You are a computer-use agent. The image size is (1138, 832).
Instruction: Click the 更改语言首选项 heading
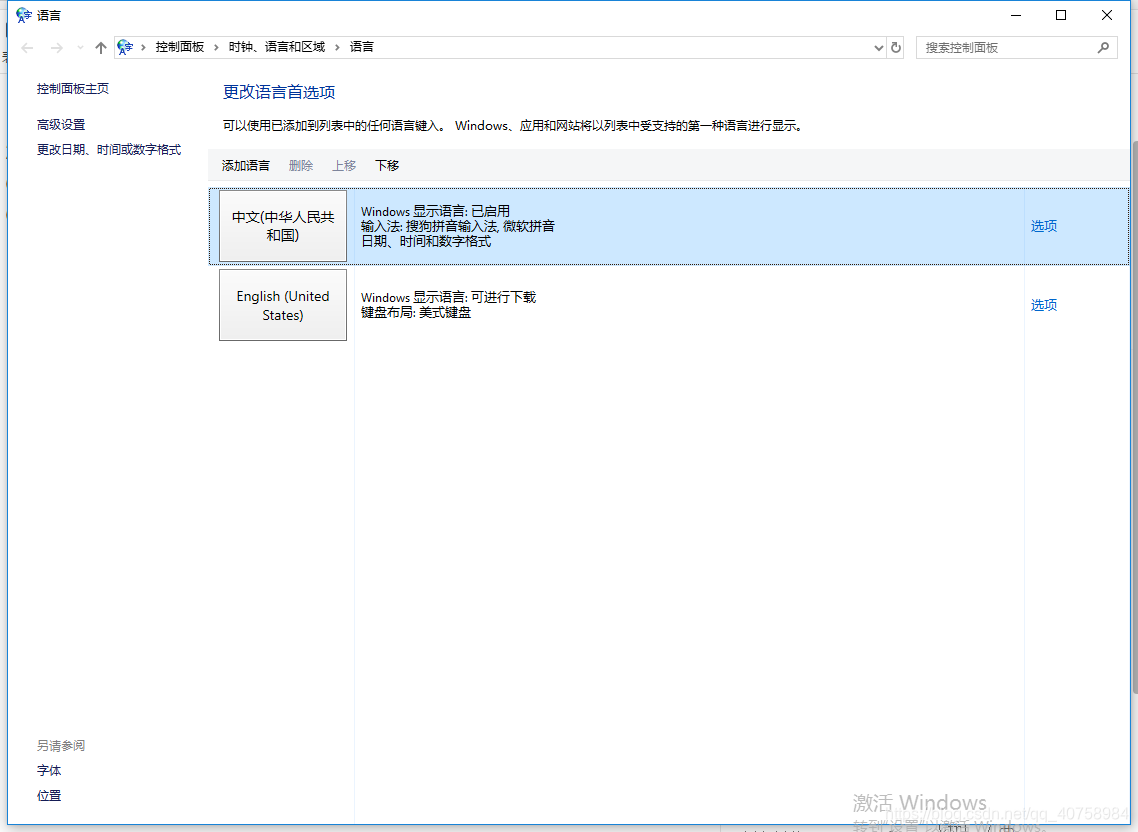(279, 92)
